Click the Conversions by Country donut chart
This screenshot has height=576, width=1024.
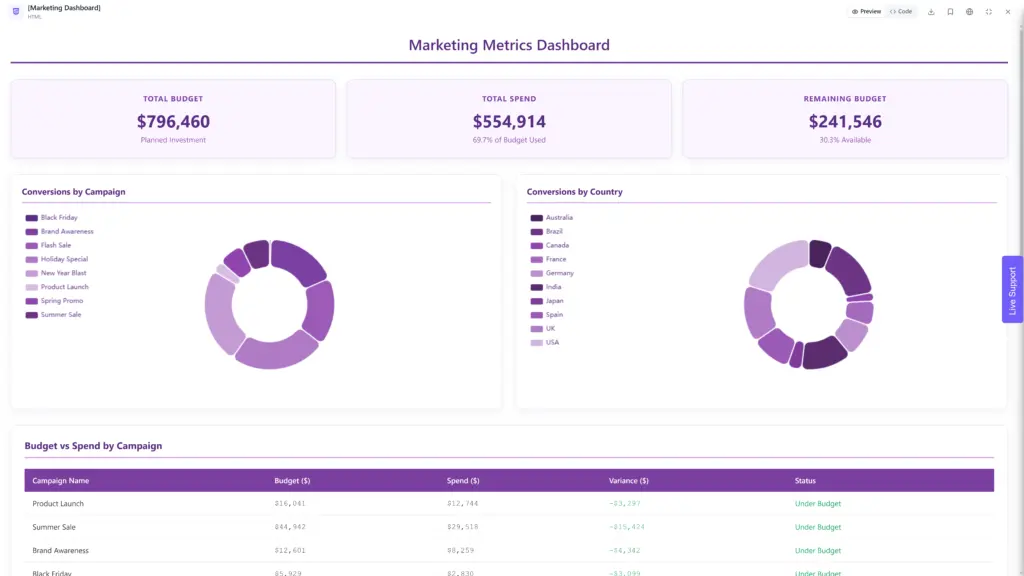[x=808, y=304]
